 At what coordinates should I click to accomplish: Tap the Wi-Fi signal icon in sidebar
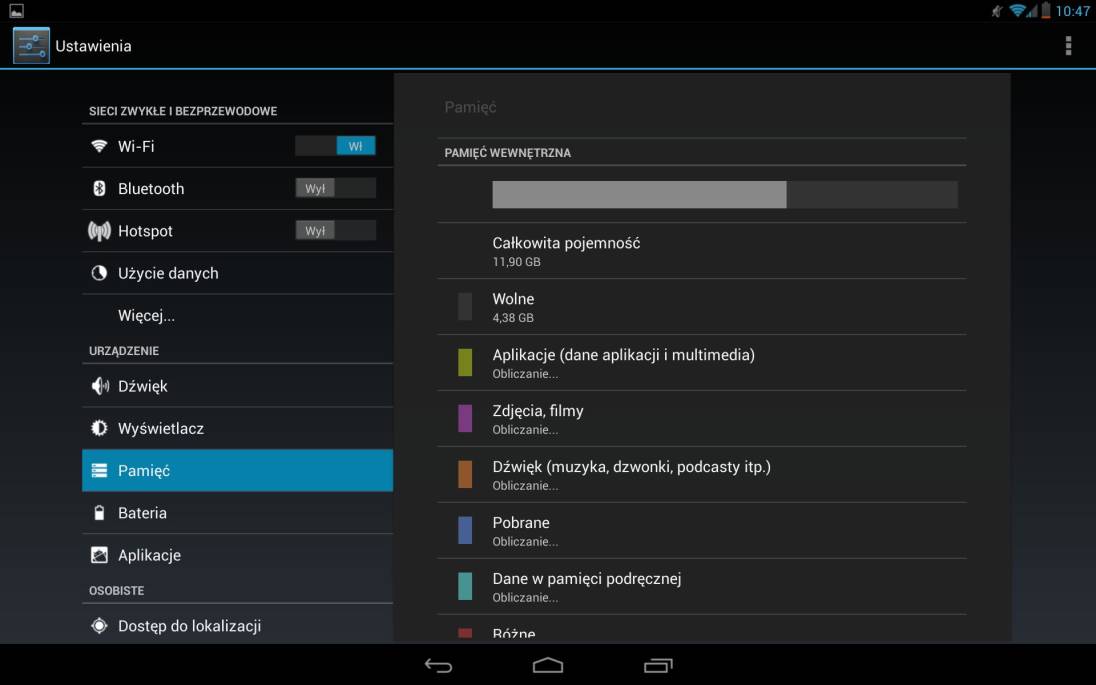pyautogui.click(x=99, y=146)
